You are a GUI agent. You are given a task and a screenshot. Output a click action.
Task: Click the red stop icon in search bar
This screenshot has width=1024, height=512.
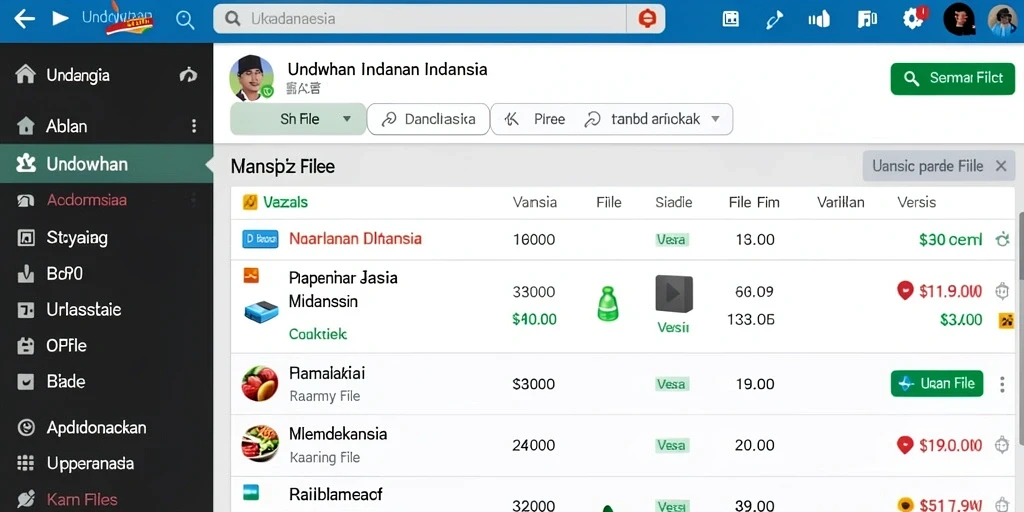point(647,19)
